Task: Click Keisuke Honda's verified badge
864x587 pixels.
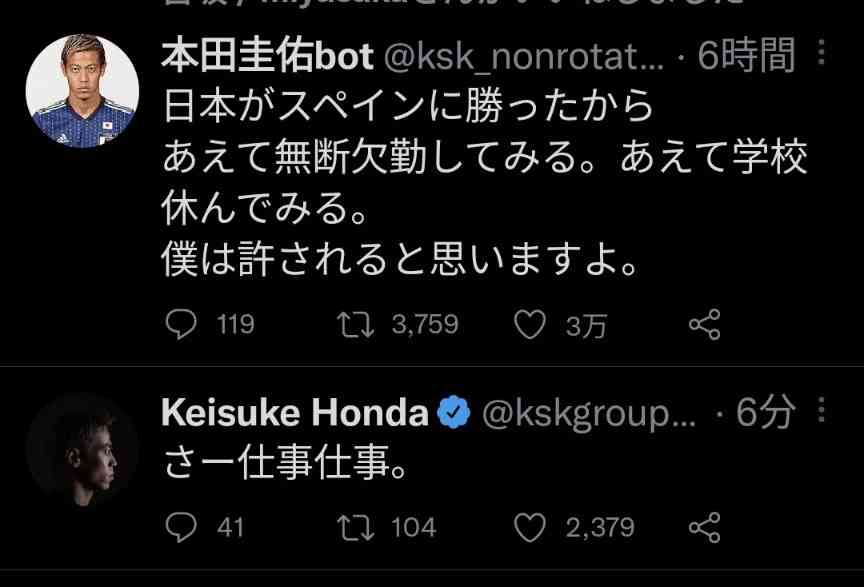Action: (456, 413)
